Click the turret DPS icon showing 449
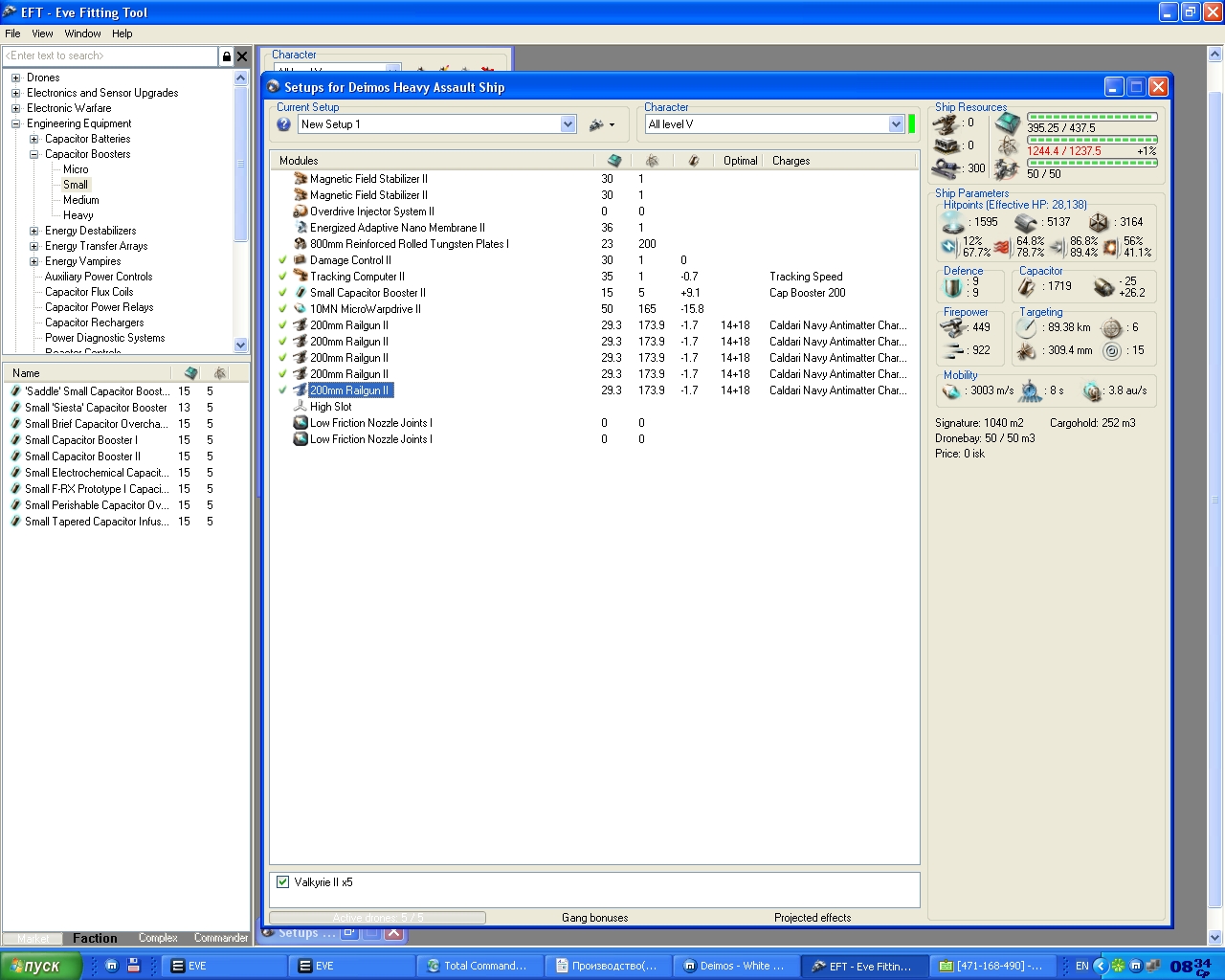The height and width of the screenshot is (980, 1225). [953, 327]
